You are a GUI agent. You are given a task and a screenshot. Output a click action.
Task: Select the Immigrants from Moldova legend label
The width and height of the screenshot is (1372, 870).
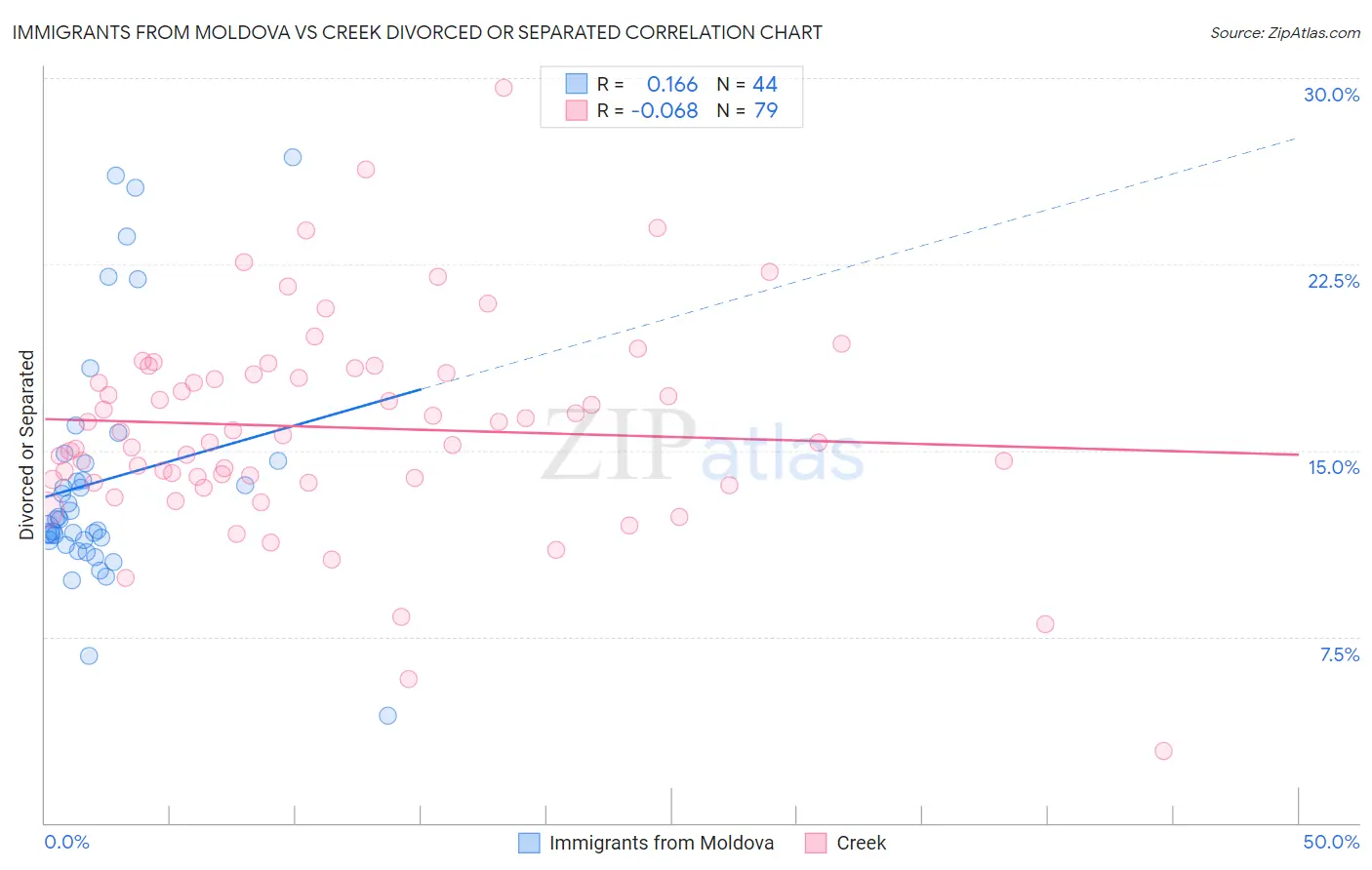(662, 843)
